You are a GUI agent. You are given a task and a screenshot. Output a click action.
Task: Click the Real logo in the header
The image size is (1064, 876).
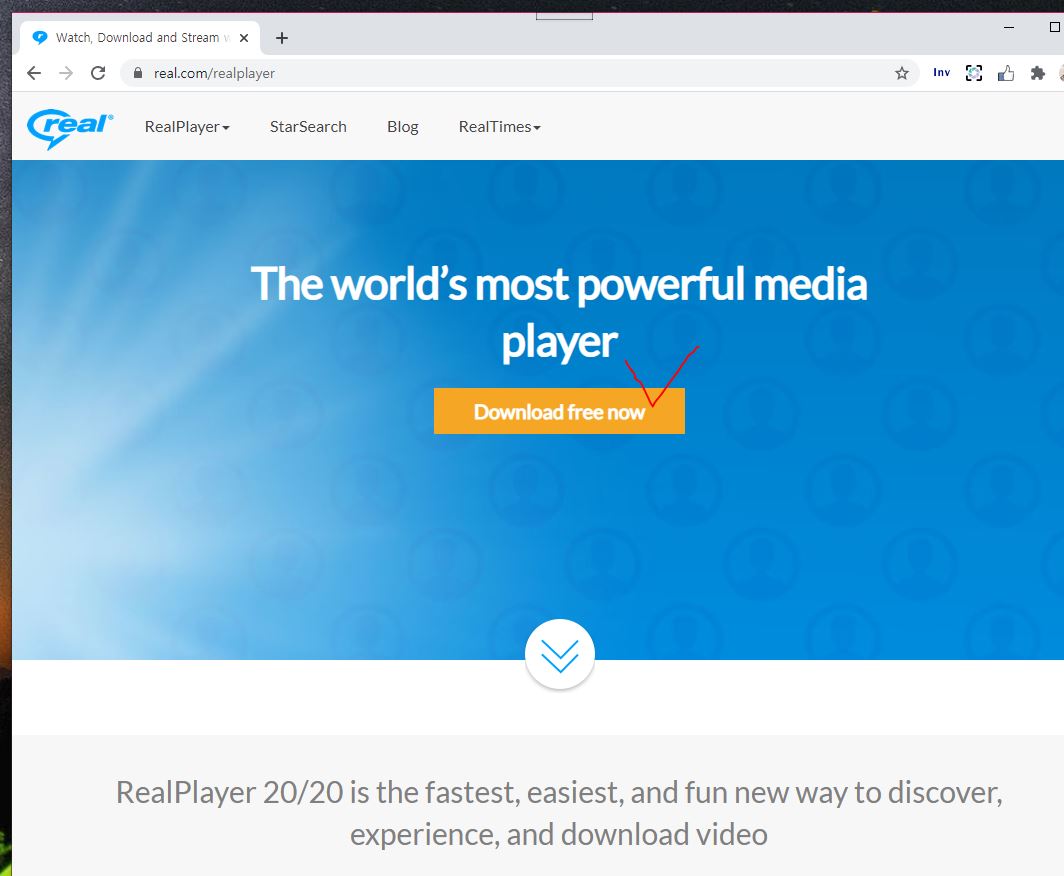(x=70, y=128)
